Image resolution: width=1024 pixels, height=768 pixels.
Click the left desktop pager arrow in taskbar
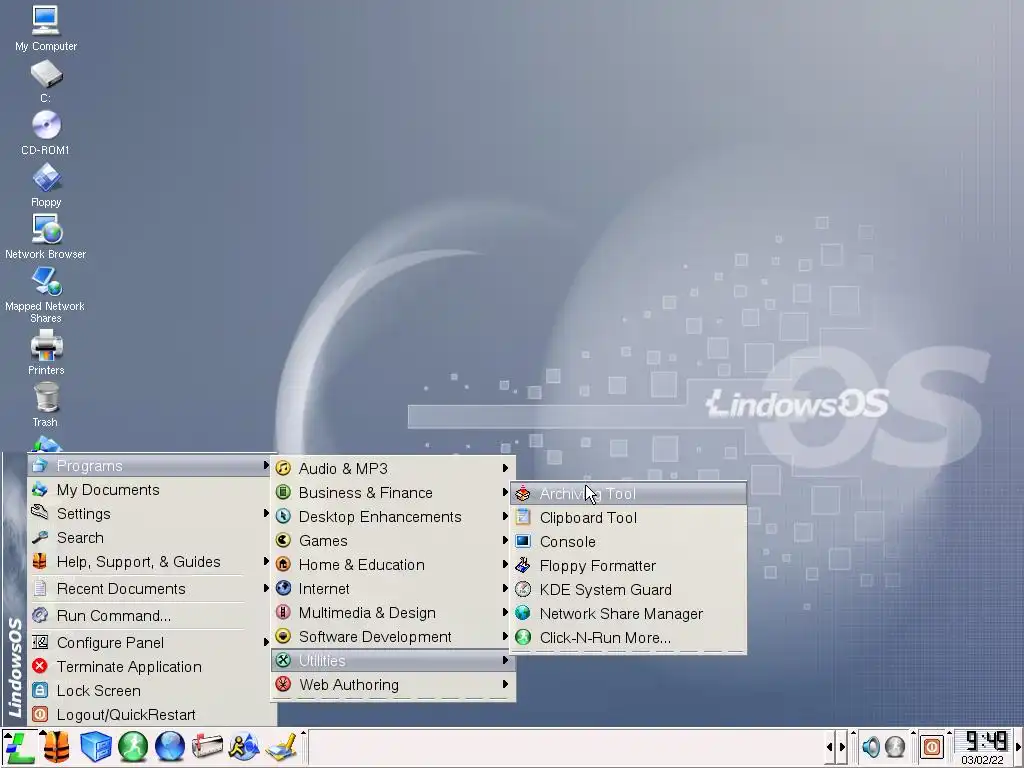829,747
